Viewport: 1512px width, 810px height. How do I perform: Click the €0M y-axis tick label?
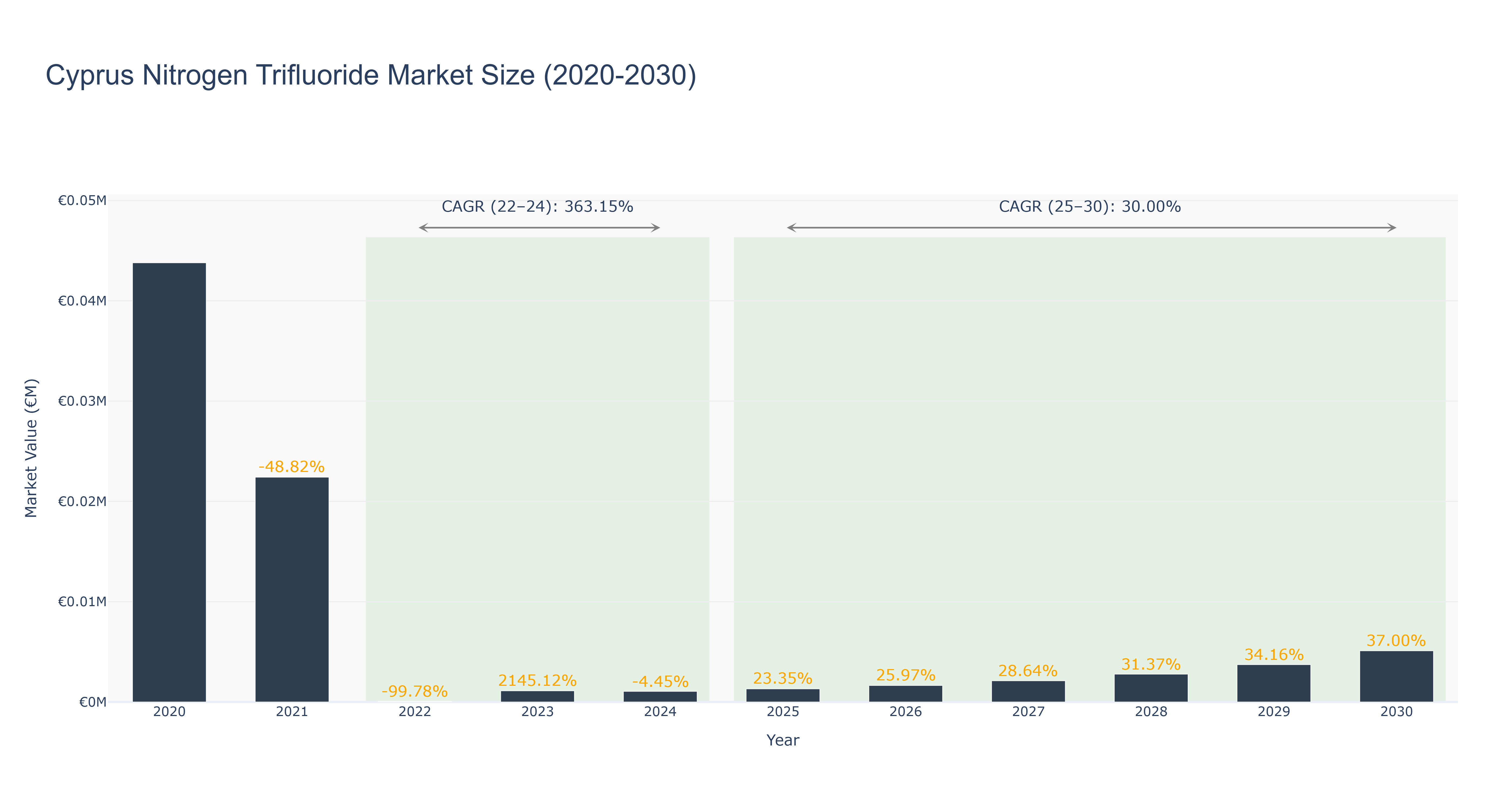click(x=93, y=702)
